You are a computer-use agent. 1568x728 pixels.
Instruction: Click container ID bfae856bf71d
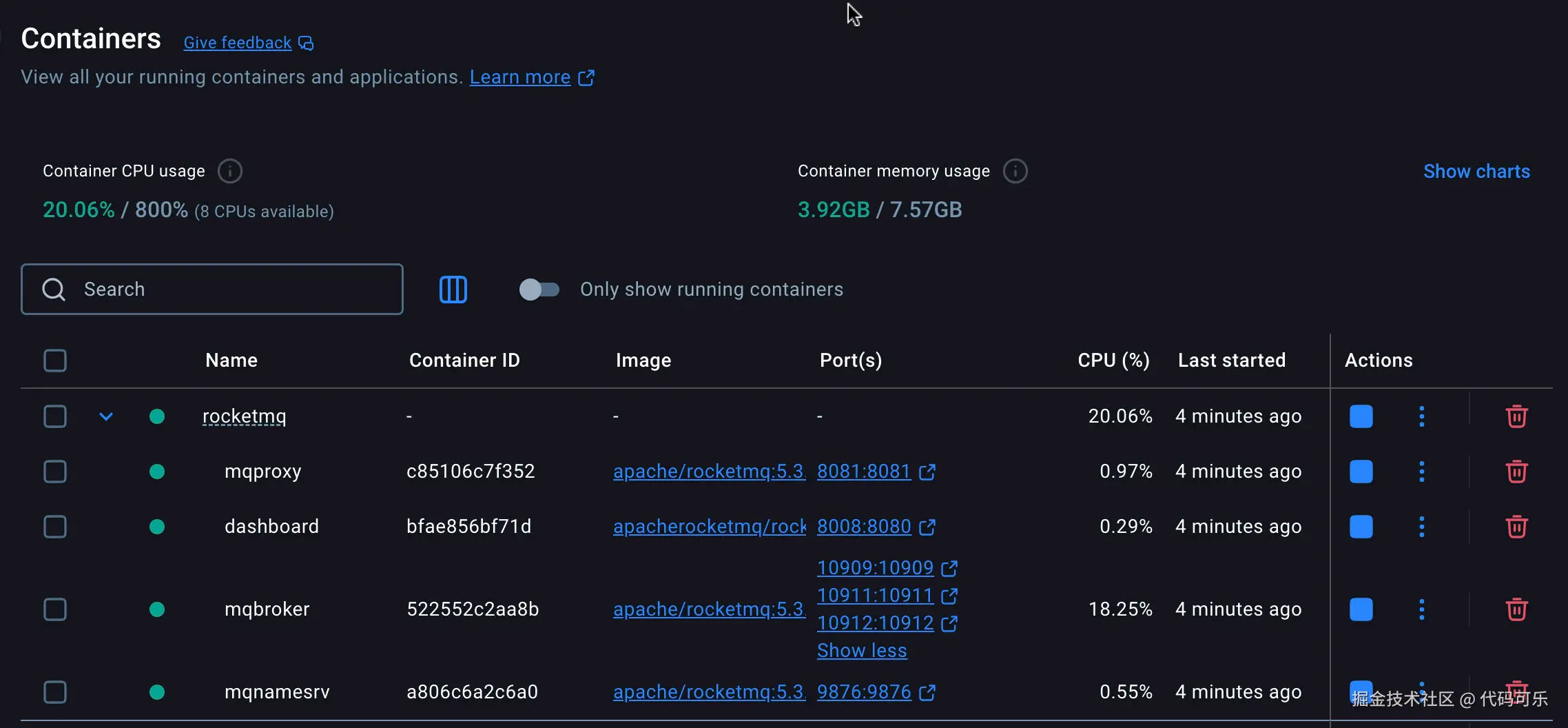[x=469, y=527]
